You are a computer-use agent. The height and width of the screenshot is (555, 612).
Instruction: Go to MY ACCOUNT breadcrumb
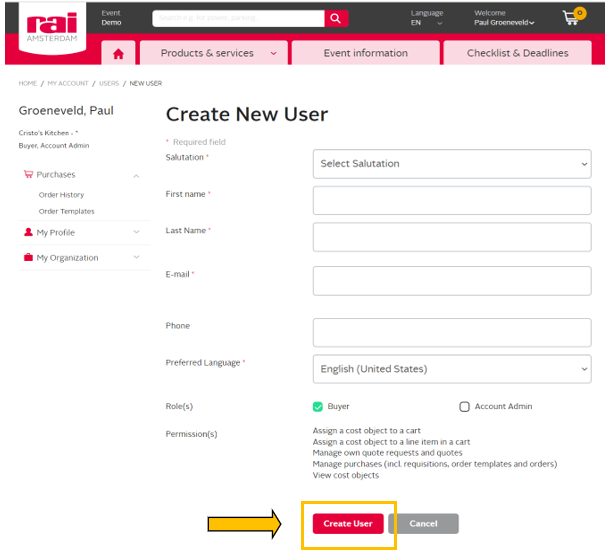click(68, 83)
